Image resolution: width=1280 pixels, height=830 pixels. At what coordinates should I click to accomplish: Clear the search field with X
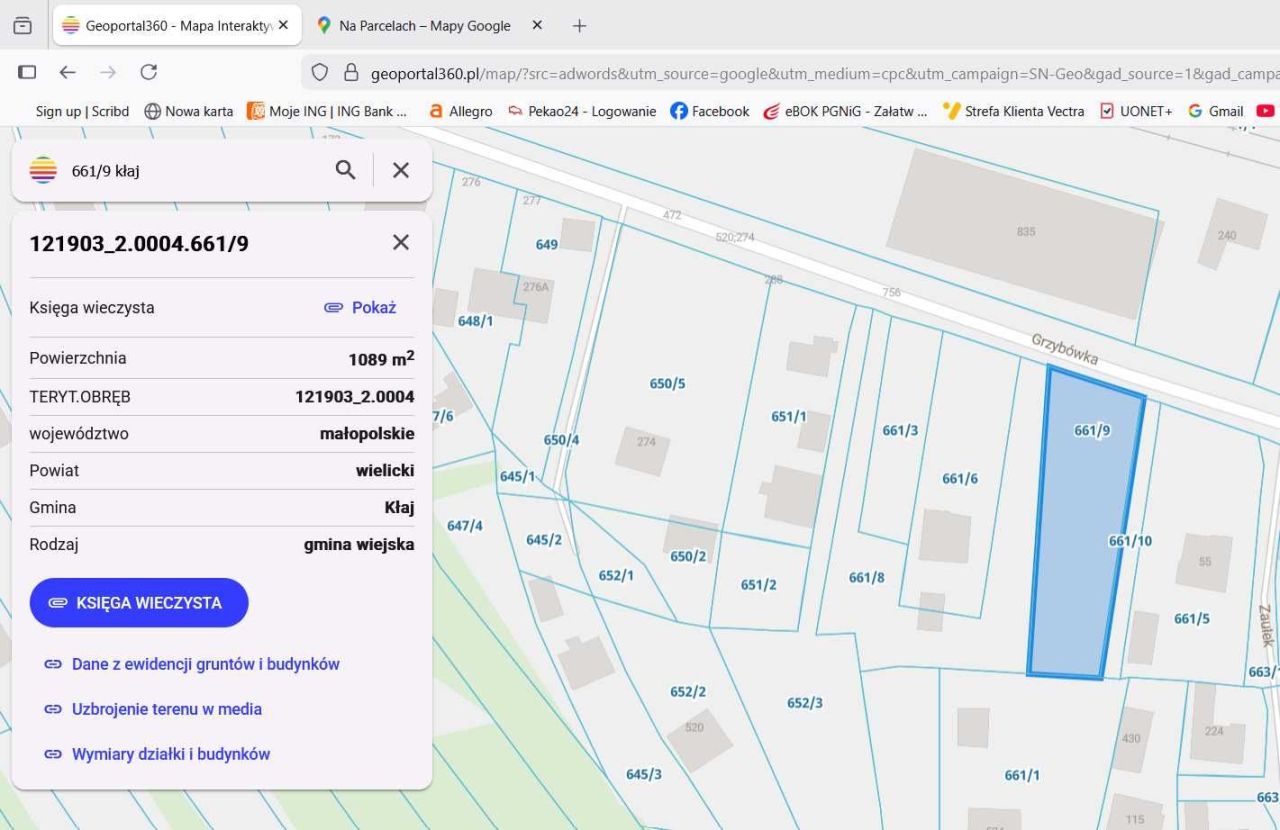[x=401, y=170]
